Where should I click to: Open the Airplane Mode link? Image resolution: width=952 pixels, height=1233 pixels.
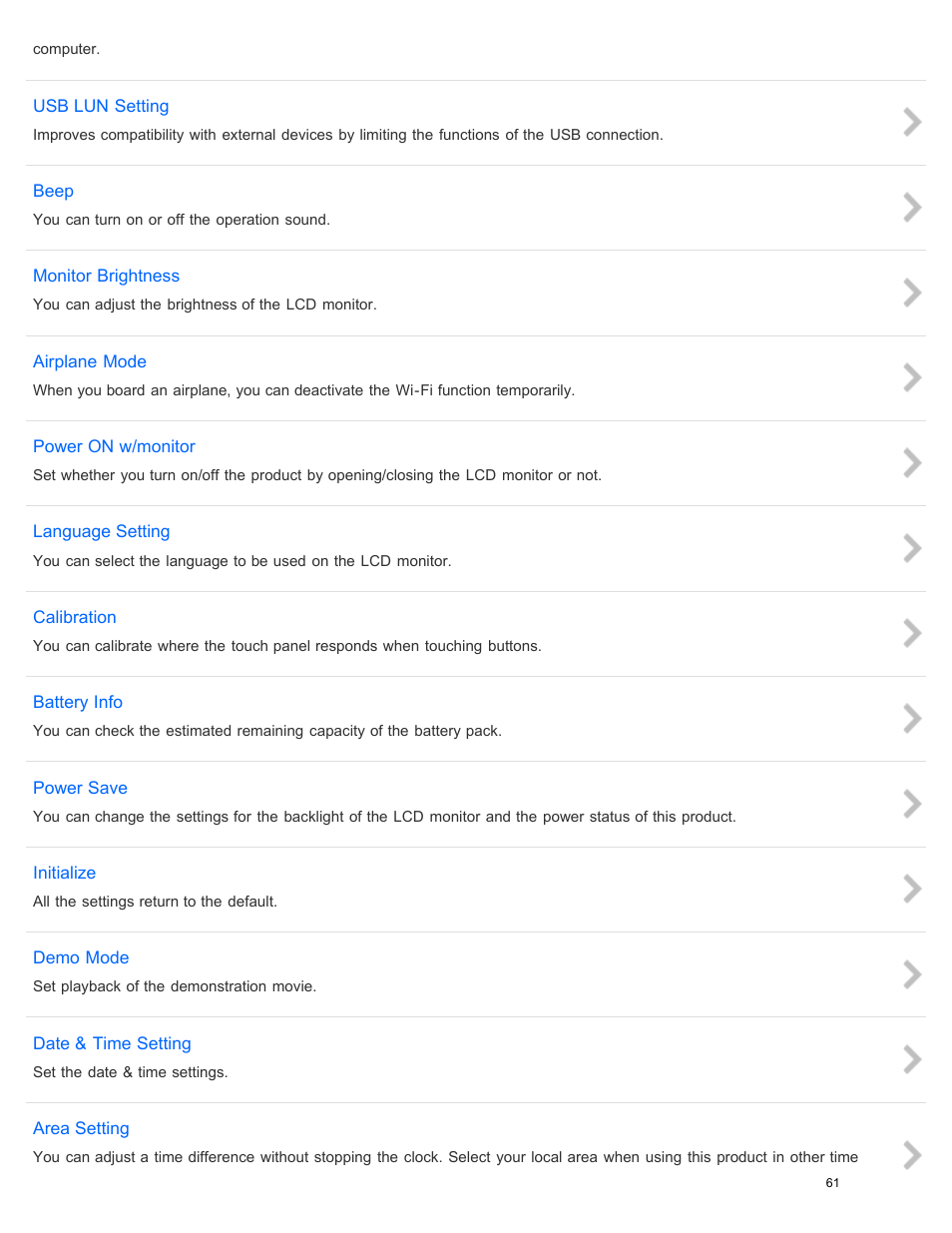point(90,361)
